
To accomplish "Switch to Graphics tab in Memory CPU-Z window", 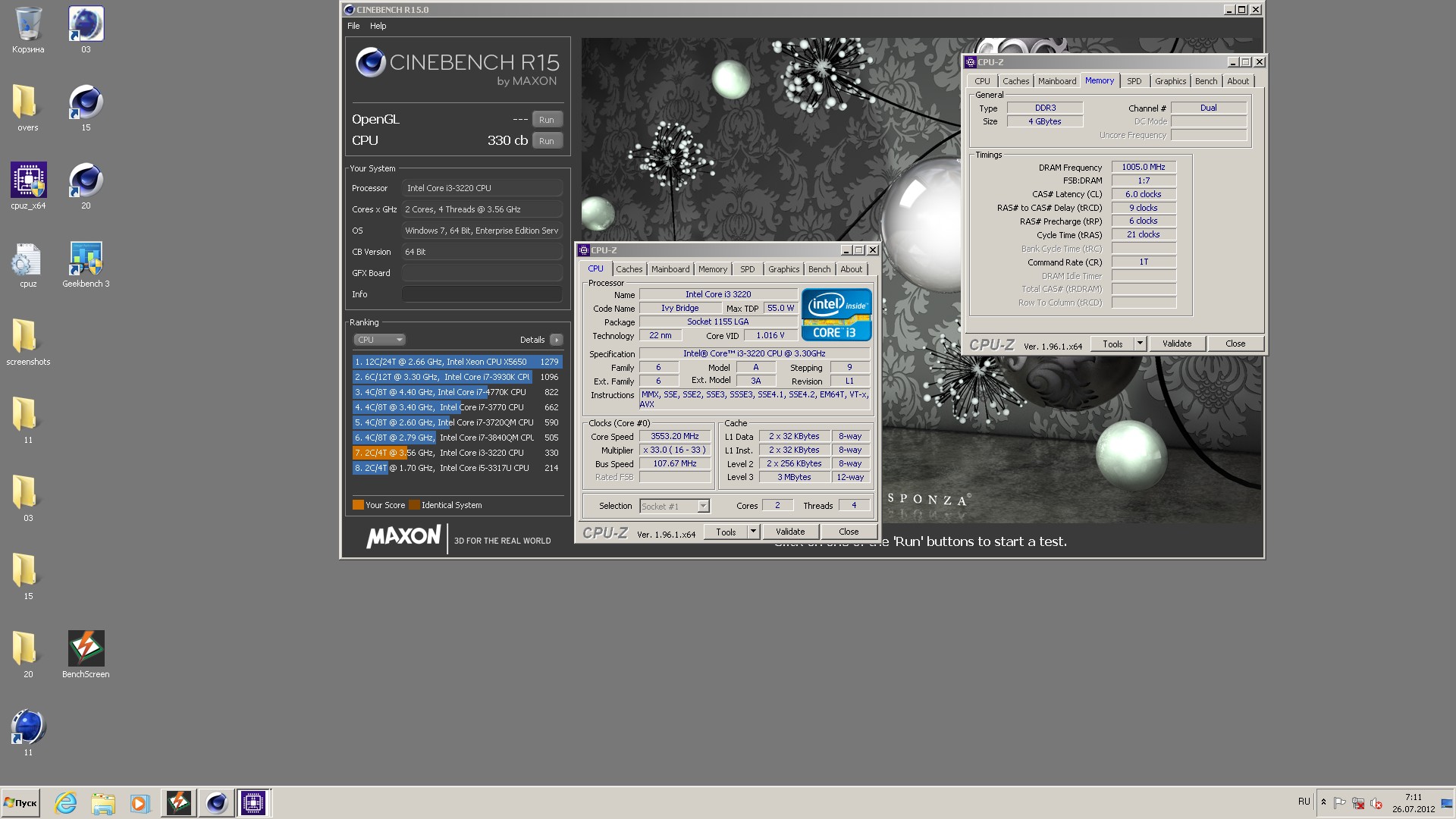I will pos(1170,81).
